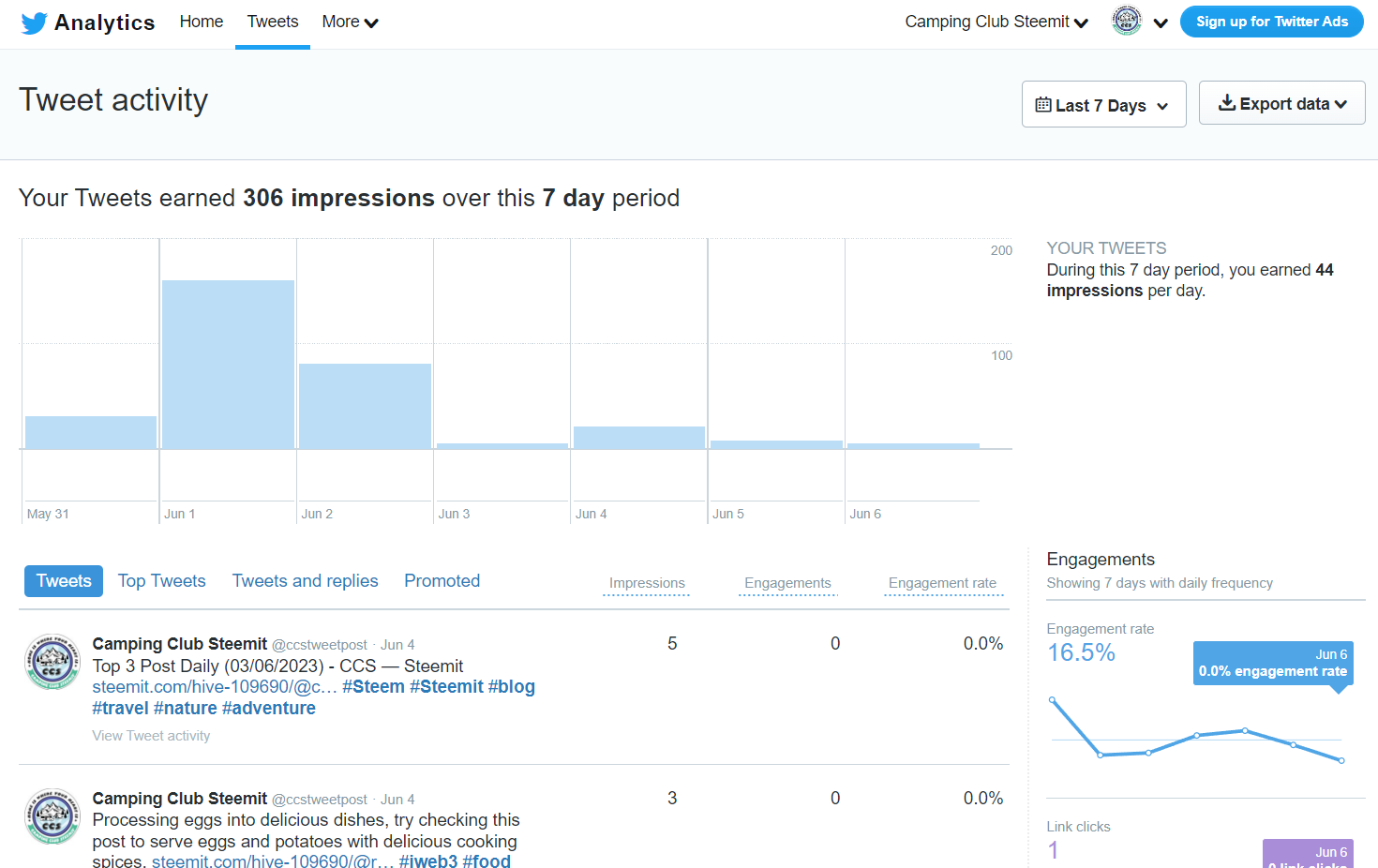The image size is (1378, 868).
Task: Open the Analytics home link
Action: [x=104, y=22]
